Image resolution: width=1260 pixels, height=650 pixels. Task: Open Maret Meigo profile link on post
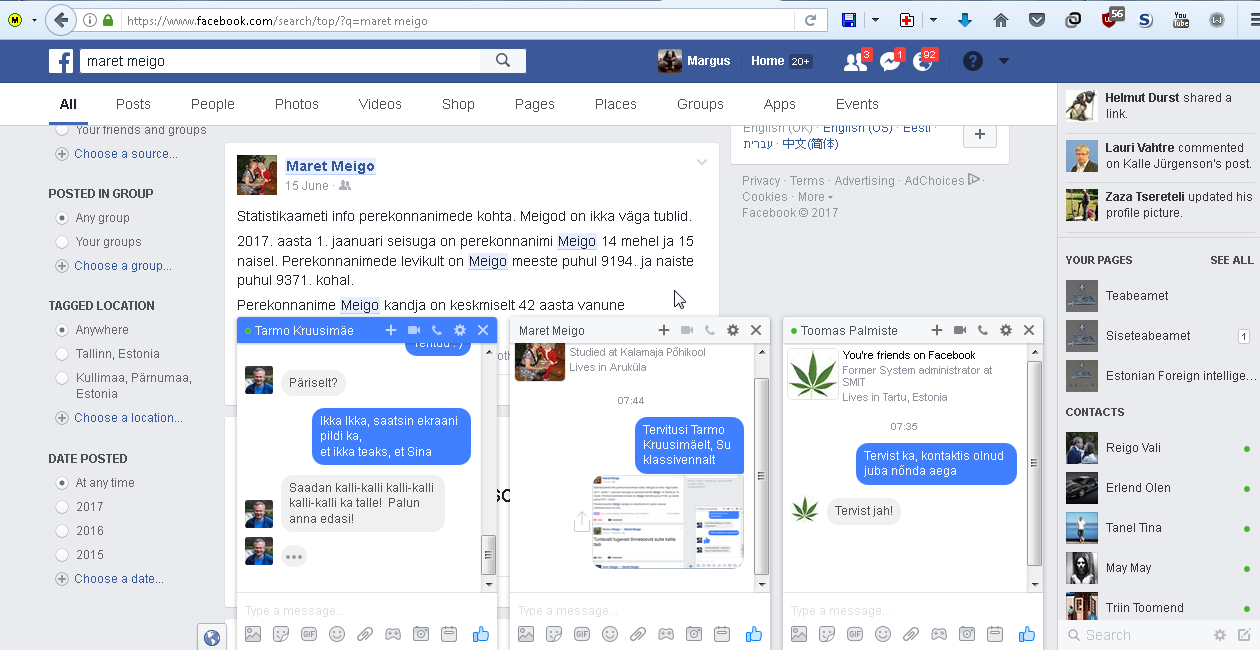pos(330,166)
